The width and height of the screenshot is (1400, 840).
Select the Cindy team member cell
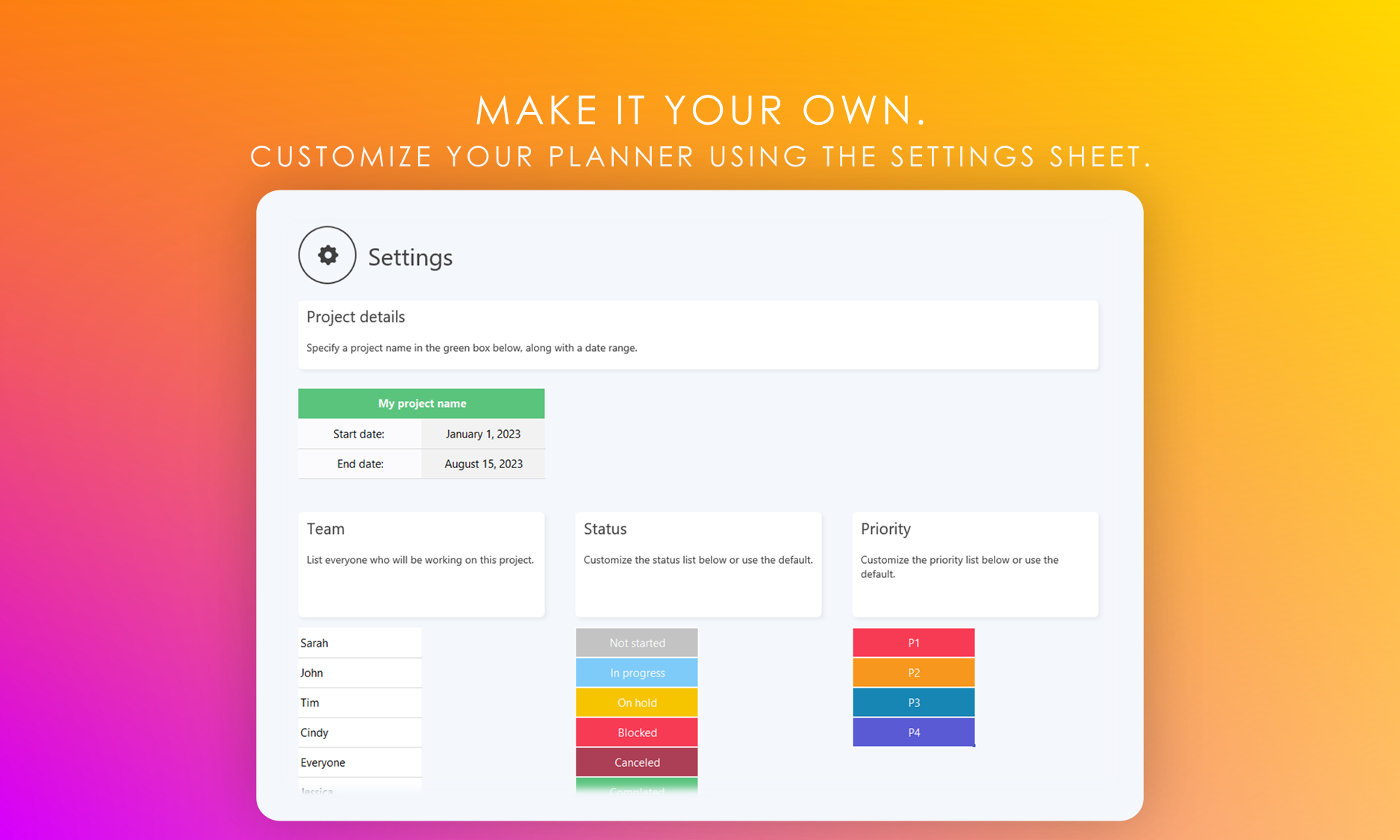click(x=359, y=732)
